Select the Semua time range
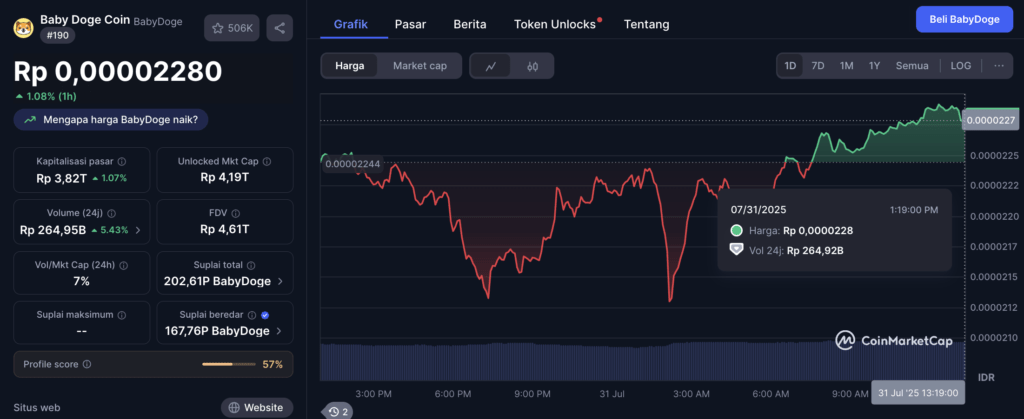The width and height of the screenshot is (1024, 419). (912, 66)
